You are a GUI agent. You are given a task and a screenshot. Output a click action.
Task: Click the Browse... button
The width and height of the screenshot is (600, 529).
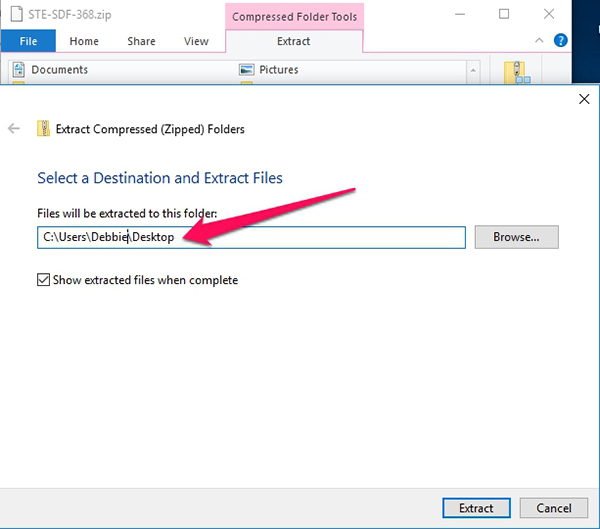[516, 237]
